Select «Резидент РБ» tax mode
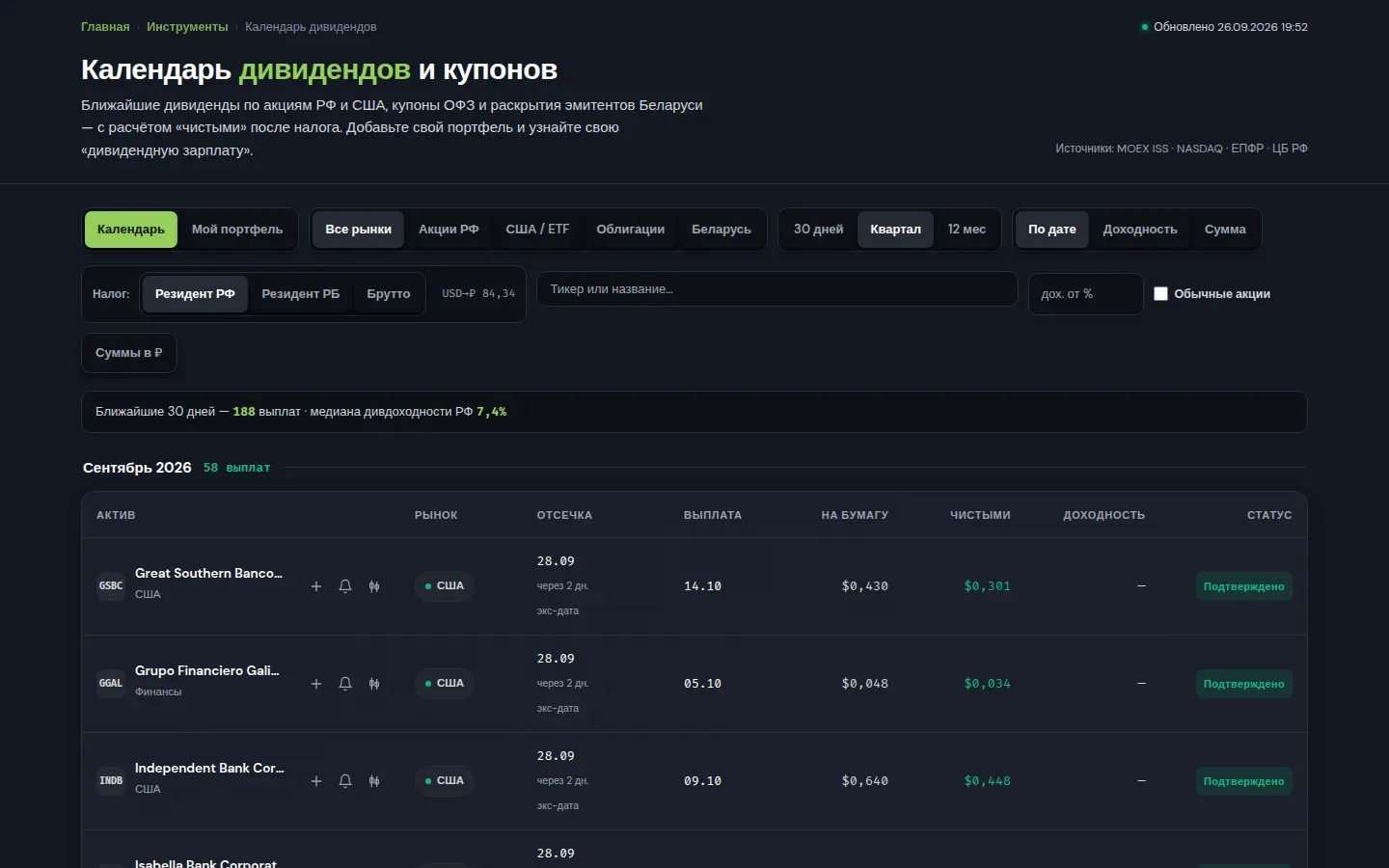Image resolution: width=1389 pixels, height=868 pixels. (301, 294)
